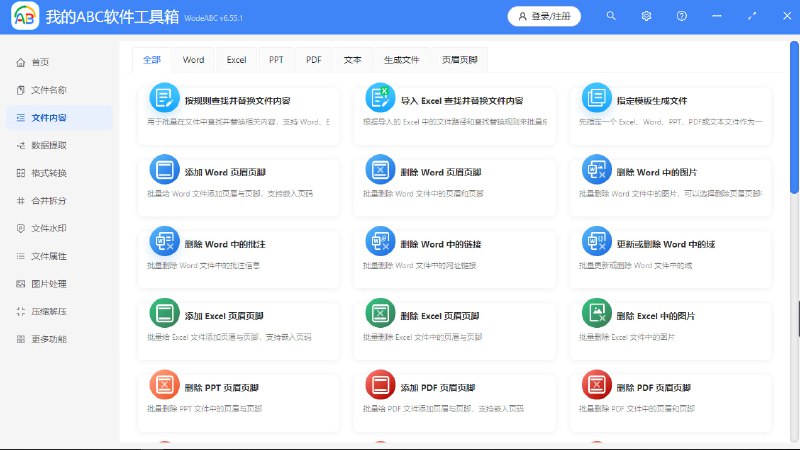Open 更多功能 in the sidebar
800x450 pixels.
click(x=49, y=339)
